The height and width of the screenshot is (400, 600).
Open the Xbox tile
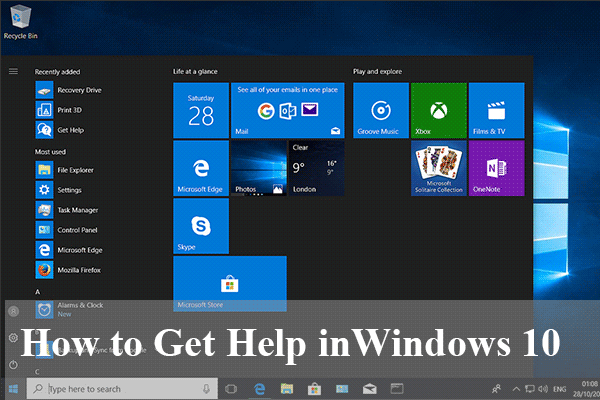pos(439,110)
